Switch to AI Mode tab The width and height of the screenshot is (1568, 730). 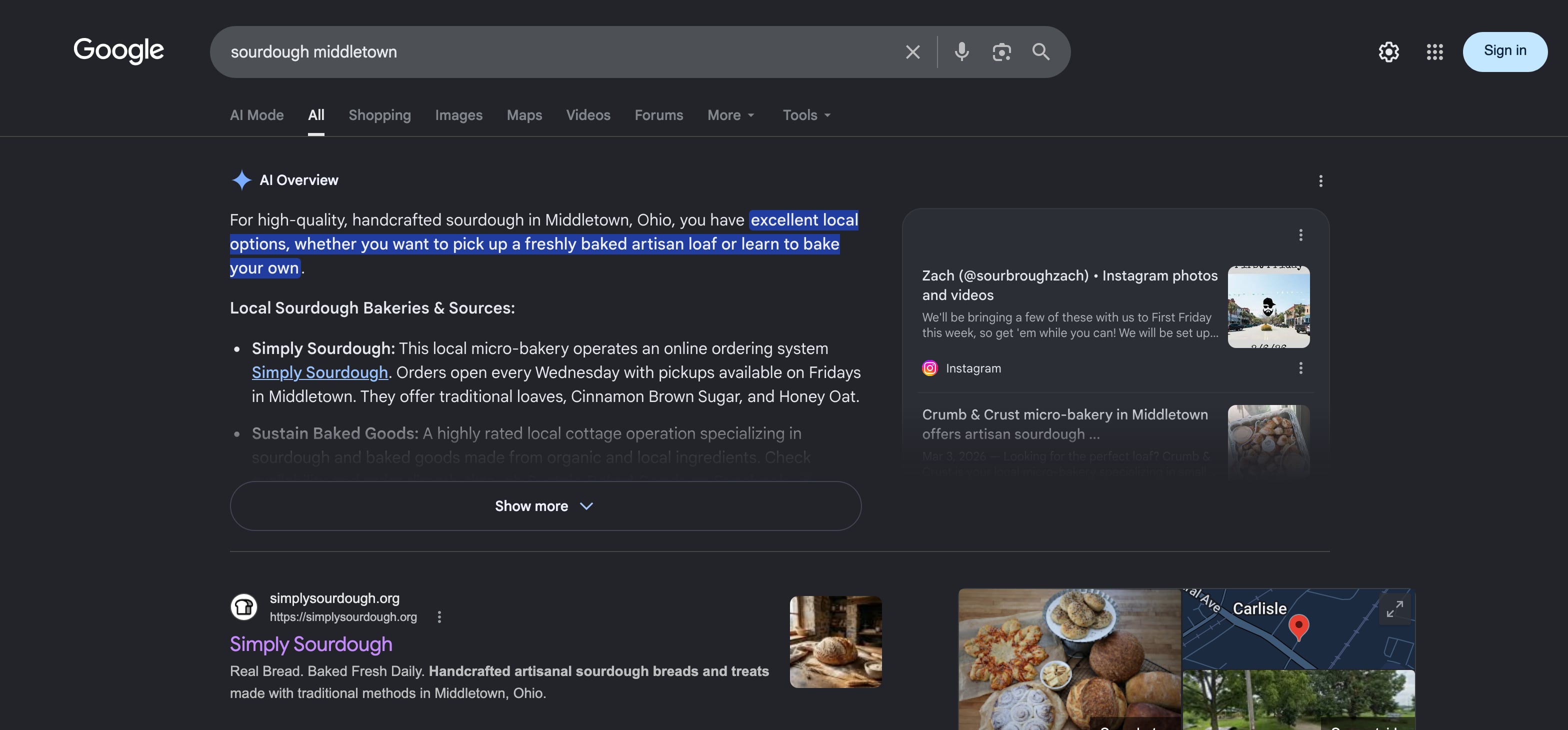point(256,115)
